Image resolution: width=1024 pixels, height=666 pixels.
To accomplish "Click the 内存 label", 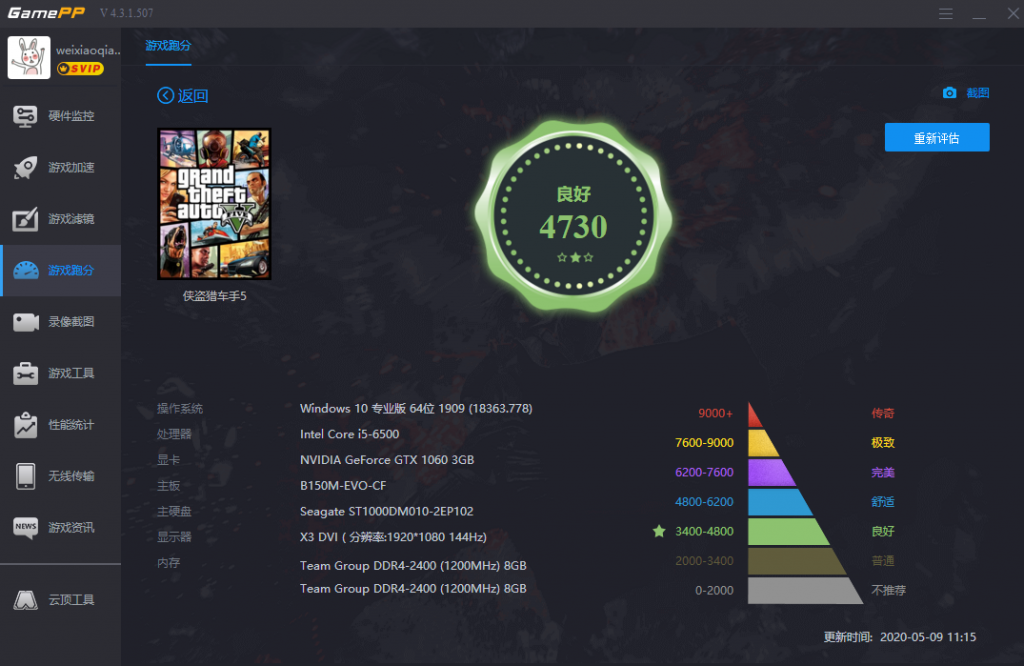I will pos(168,563).
